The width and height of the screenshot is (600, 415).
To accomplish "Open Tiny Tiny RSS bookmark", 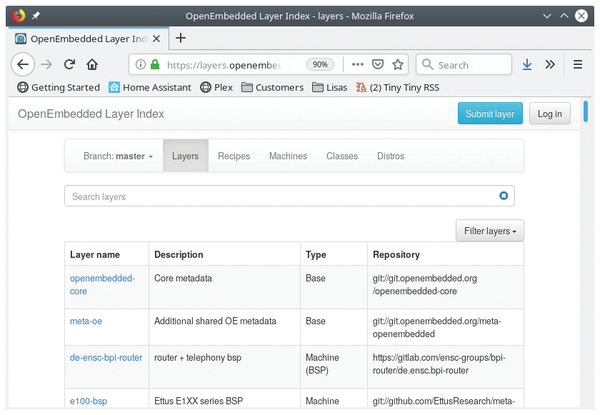I will (x=398, y=88).
